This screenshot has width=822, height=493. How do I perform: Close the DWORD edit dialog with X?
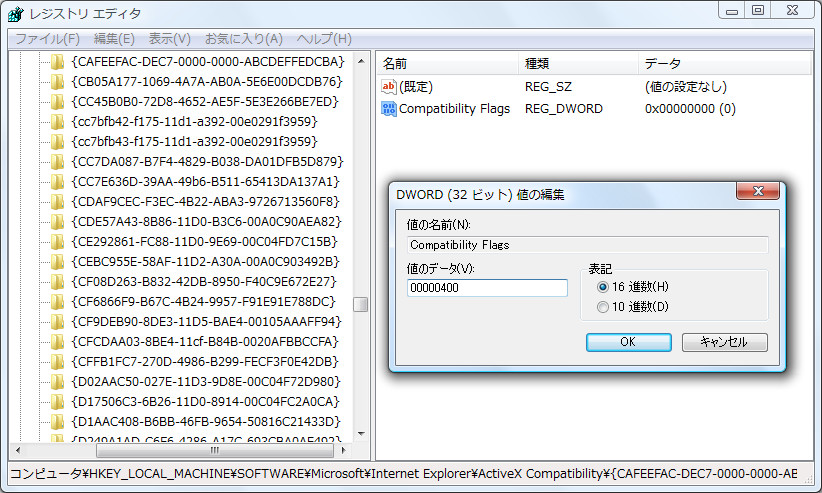point(758,191)
